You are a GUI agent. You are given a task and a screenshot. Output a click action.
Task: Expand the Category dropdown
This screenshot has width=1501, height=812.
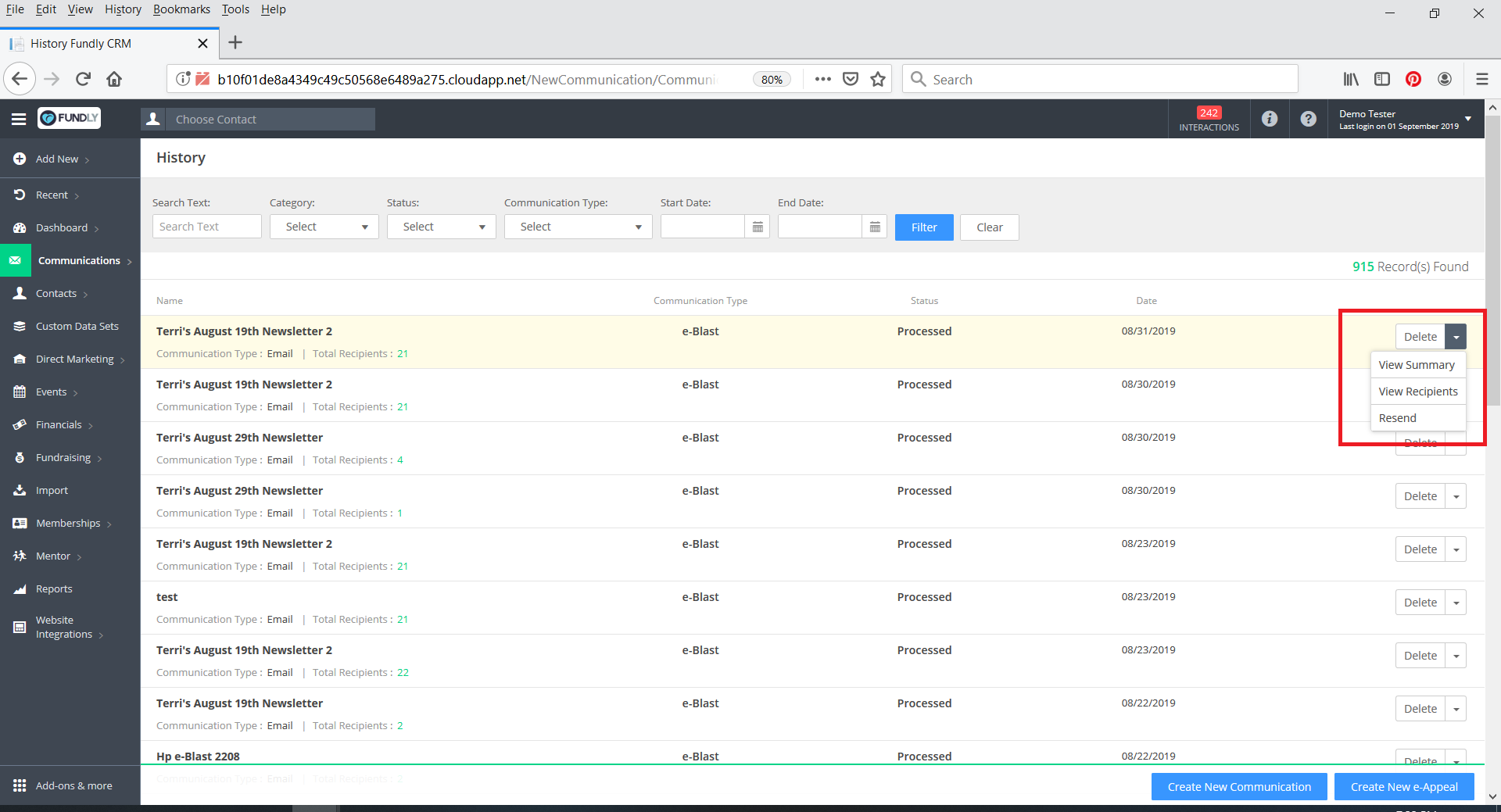(x=324, y=227)
